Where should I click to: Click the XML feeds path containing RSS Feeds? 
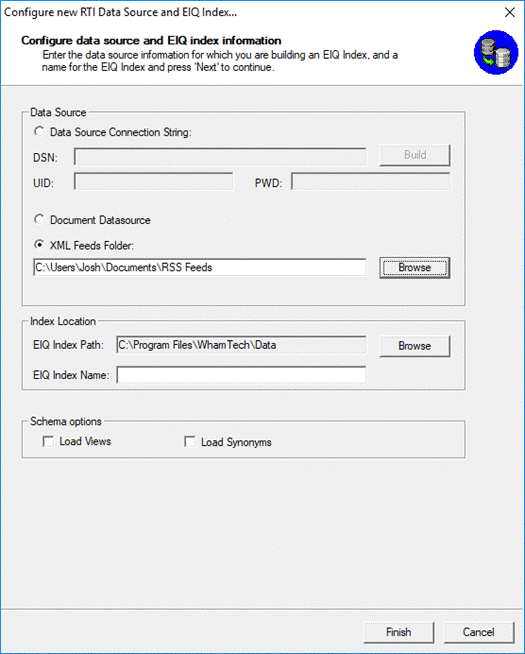pyautogui.click(x=200, y=267)
